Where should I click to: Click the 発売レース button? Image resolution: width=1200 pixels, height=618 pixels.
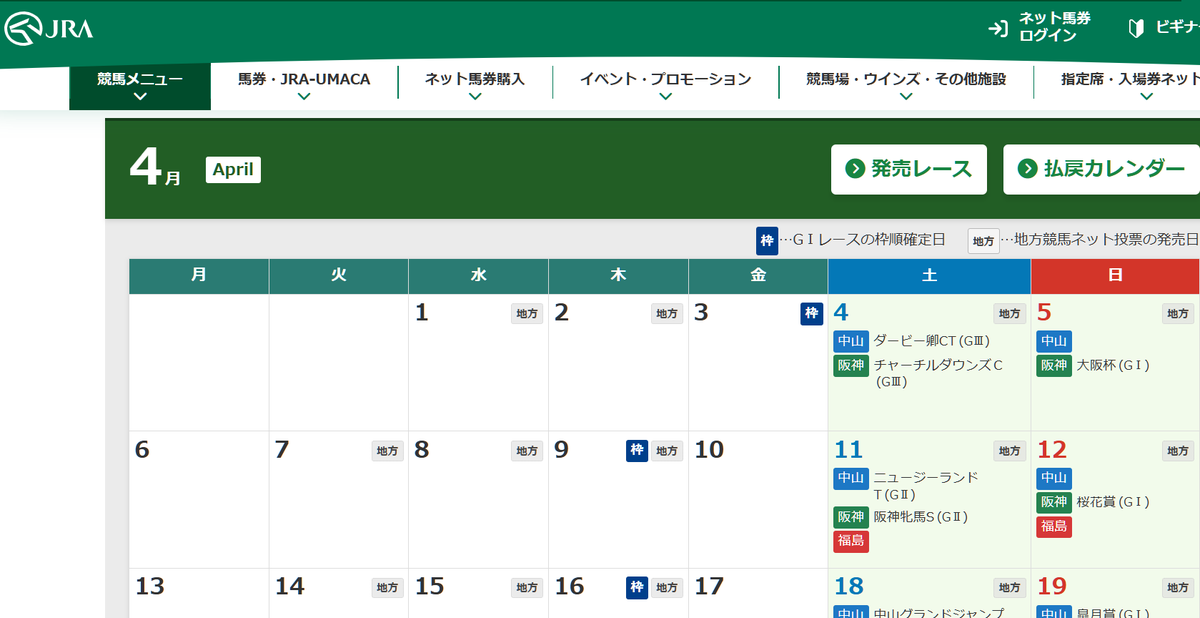click(909, 169)
